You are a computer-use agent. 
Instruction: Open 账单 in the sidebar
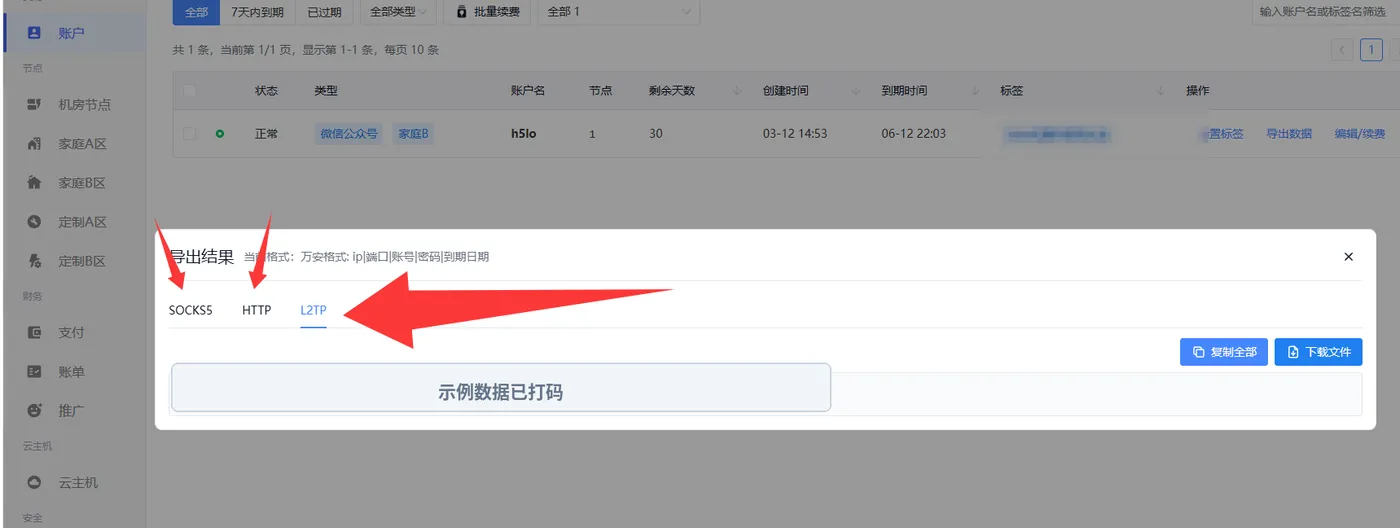point(75,372)
